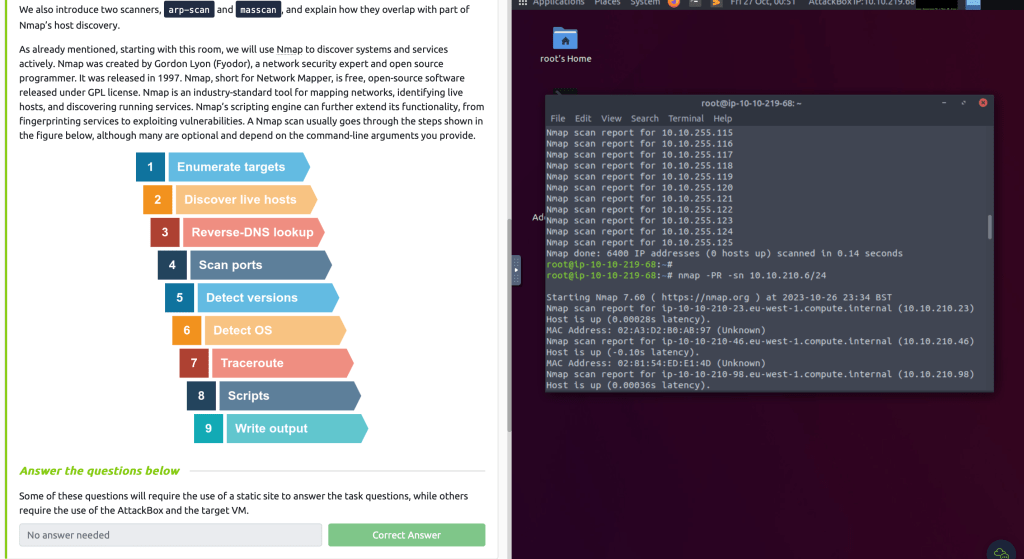Screen dimensions: 1024x559
Task: Click the Correct Answer button
Action: (x=406, y=535)
